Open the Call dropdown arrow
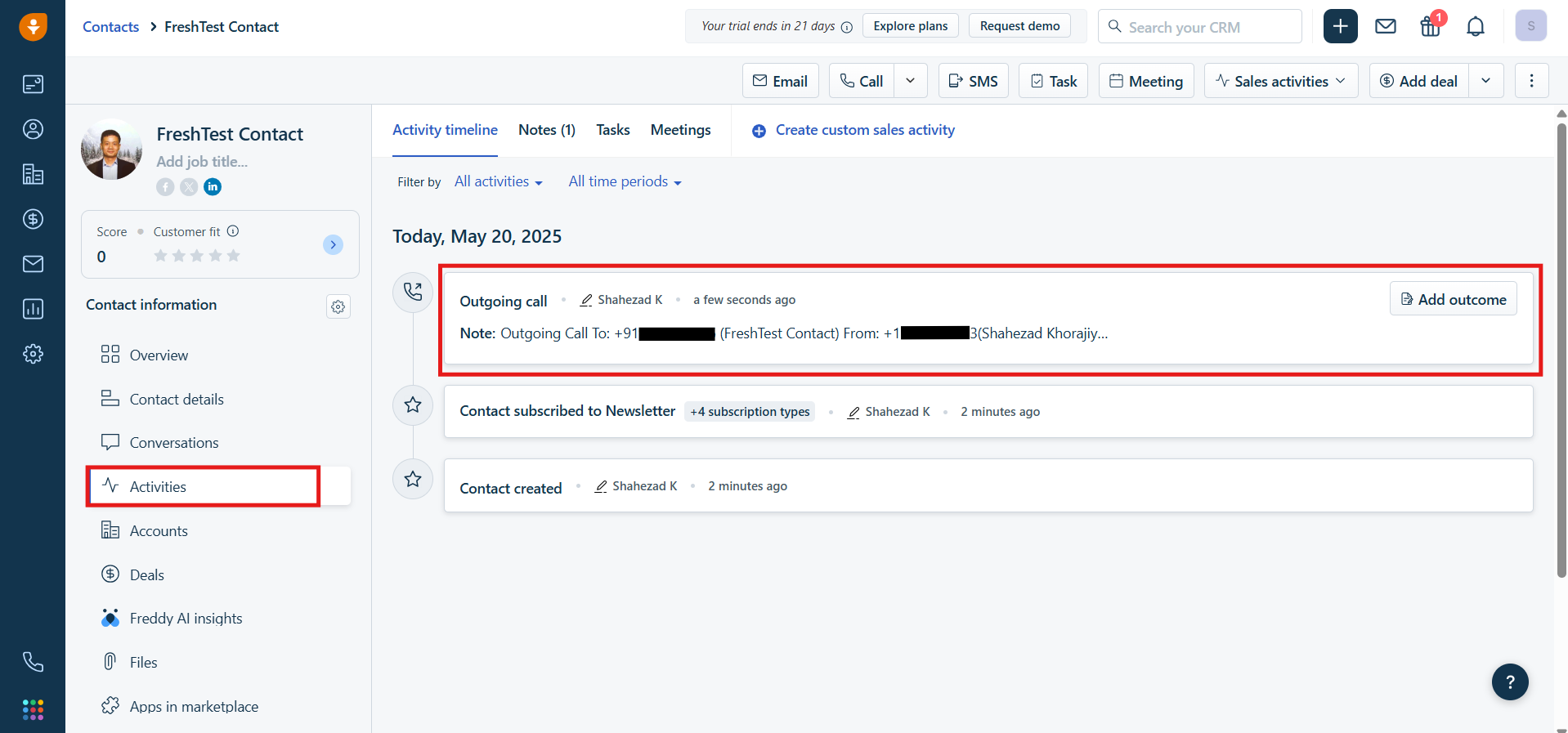The height and width of the screenshot is (733, 1568). [911, 81]
